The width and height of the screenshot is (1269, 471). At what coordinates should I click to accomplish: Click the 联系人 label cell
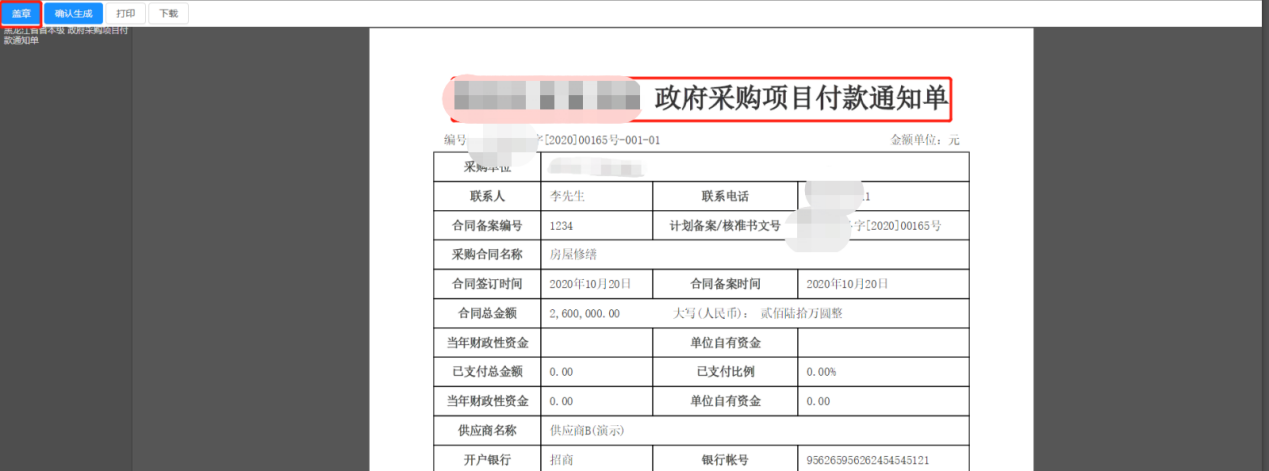pos(487,196)
